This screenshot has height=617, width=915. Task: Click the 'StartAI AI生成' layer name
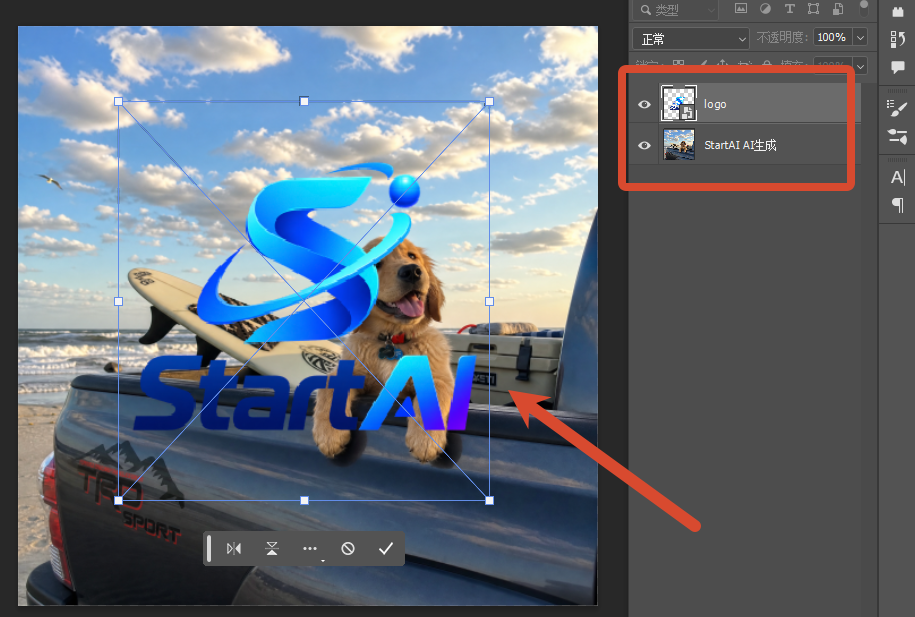740,145
